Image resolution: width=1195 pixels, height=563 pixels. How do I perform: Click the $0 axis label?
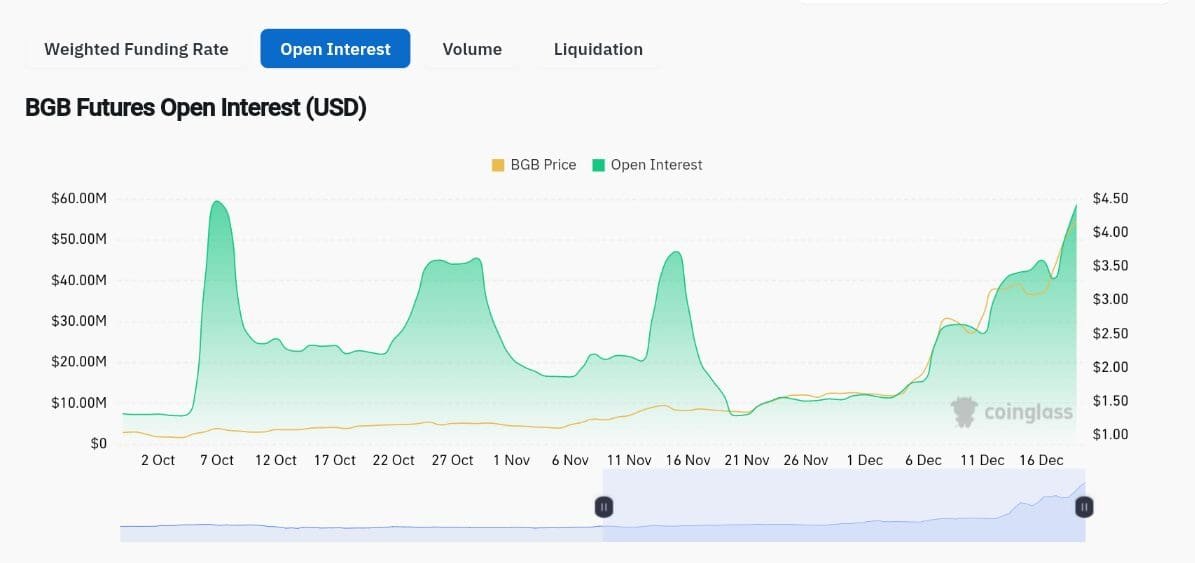(x=98, y=443)
